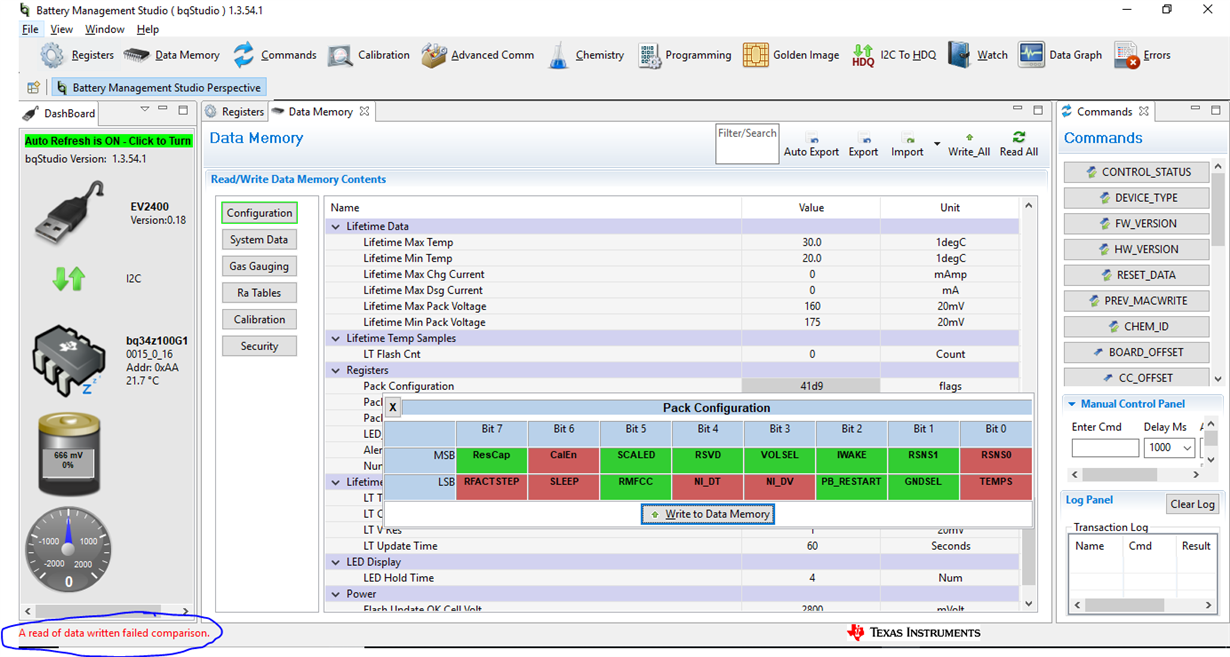The width and height of the screenshot is (1230, 657).
Task: Click the Import icon in Data Memory
Action: tap(907, 138)
